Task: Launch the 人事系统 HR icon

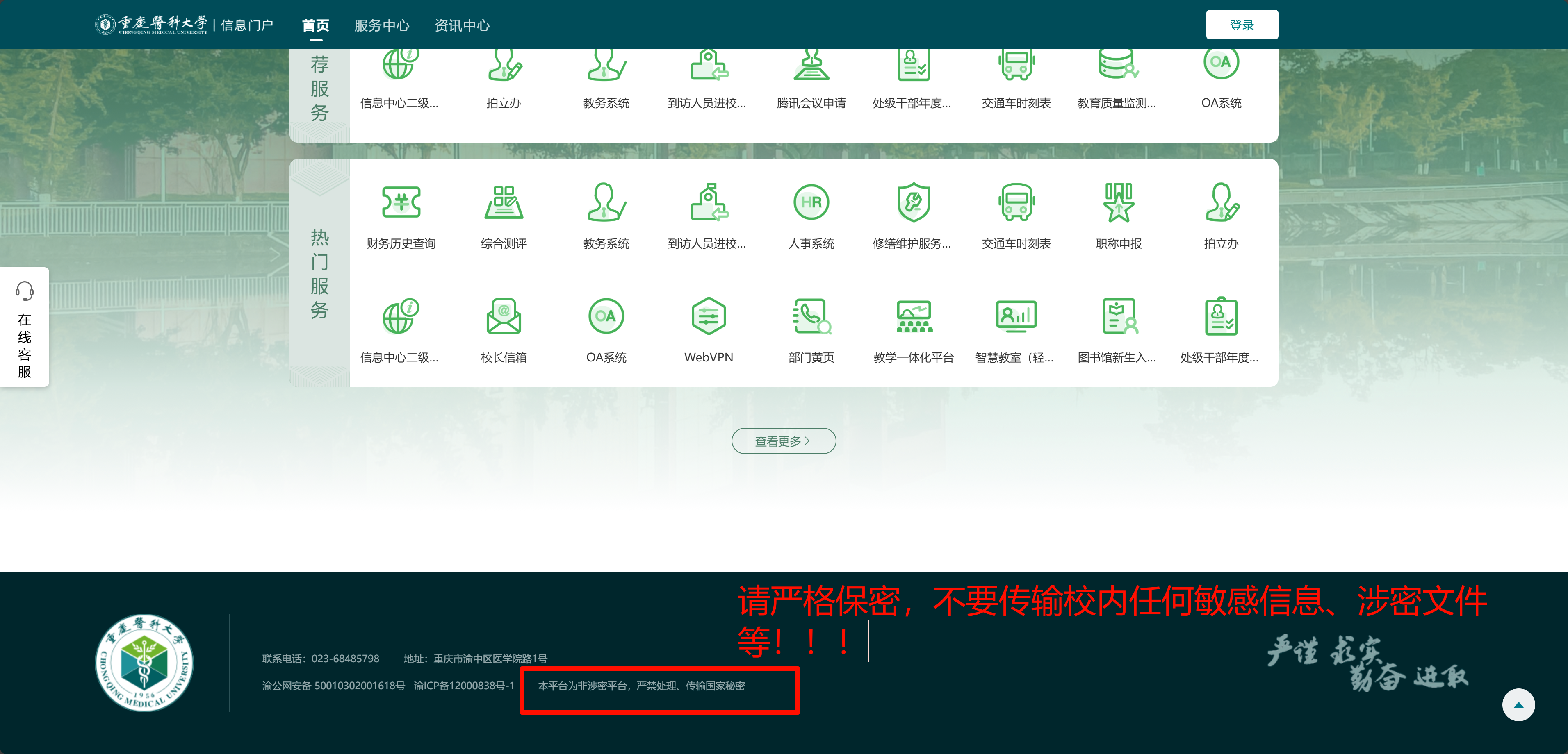Action: [811, 203]
